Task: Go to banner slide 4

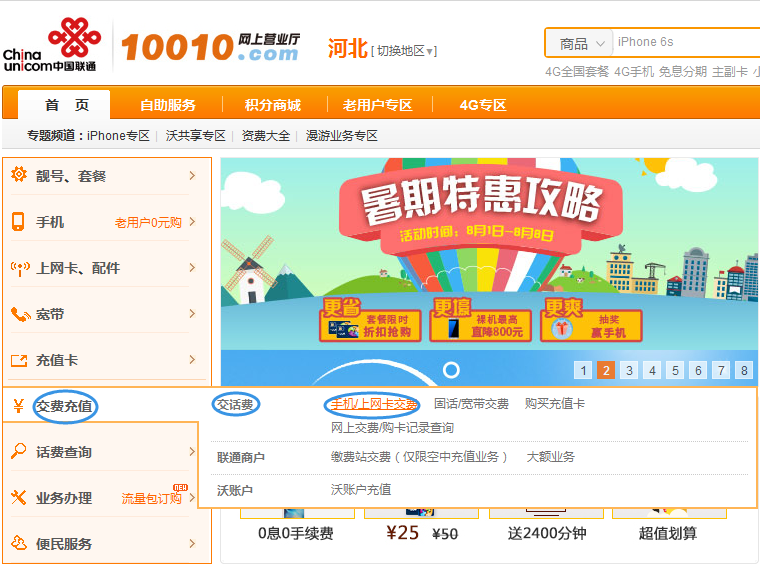Action: [652, 370]
